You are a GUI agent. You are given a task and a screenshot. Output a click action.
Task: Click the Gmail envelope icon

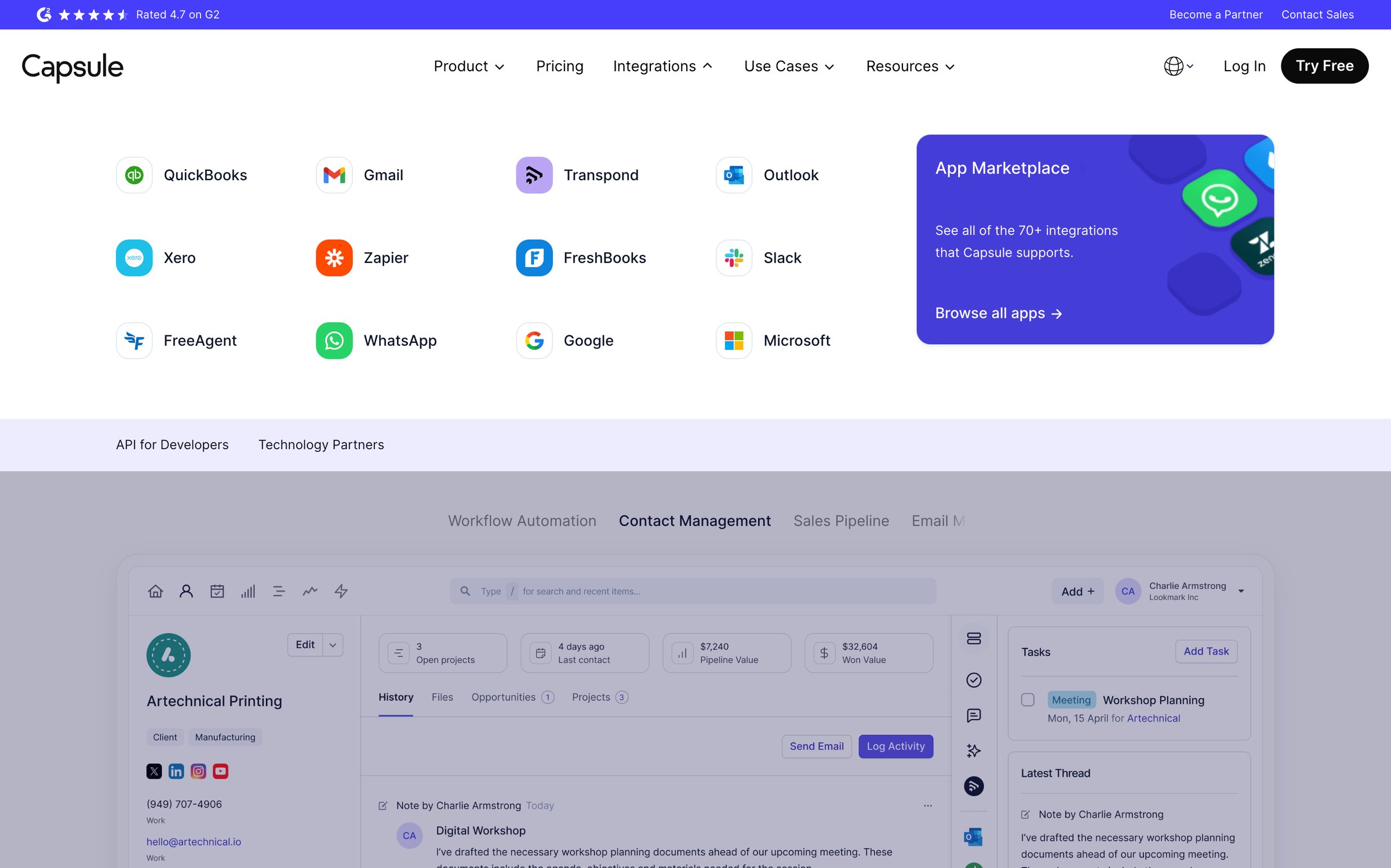click(334, 175)
